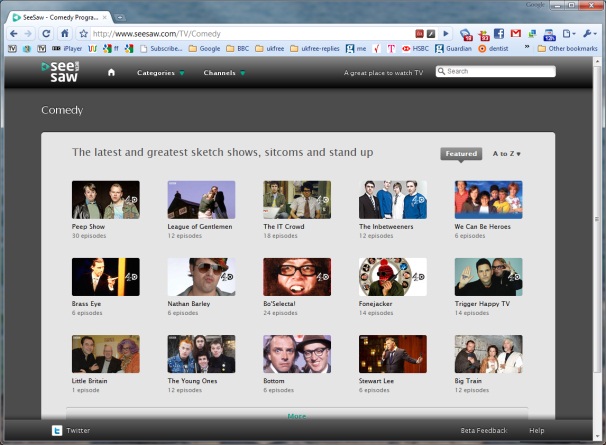606x445 pixels.
Task: Open the browser home page icon
Action: (x=65, y=34)
